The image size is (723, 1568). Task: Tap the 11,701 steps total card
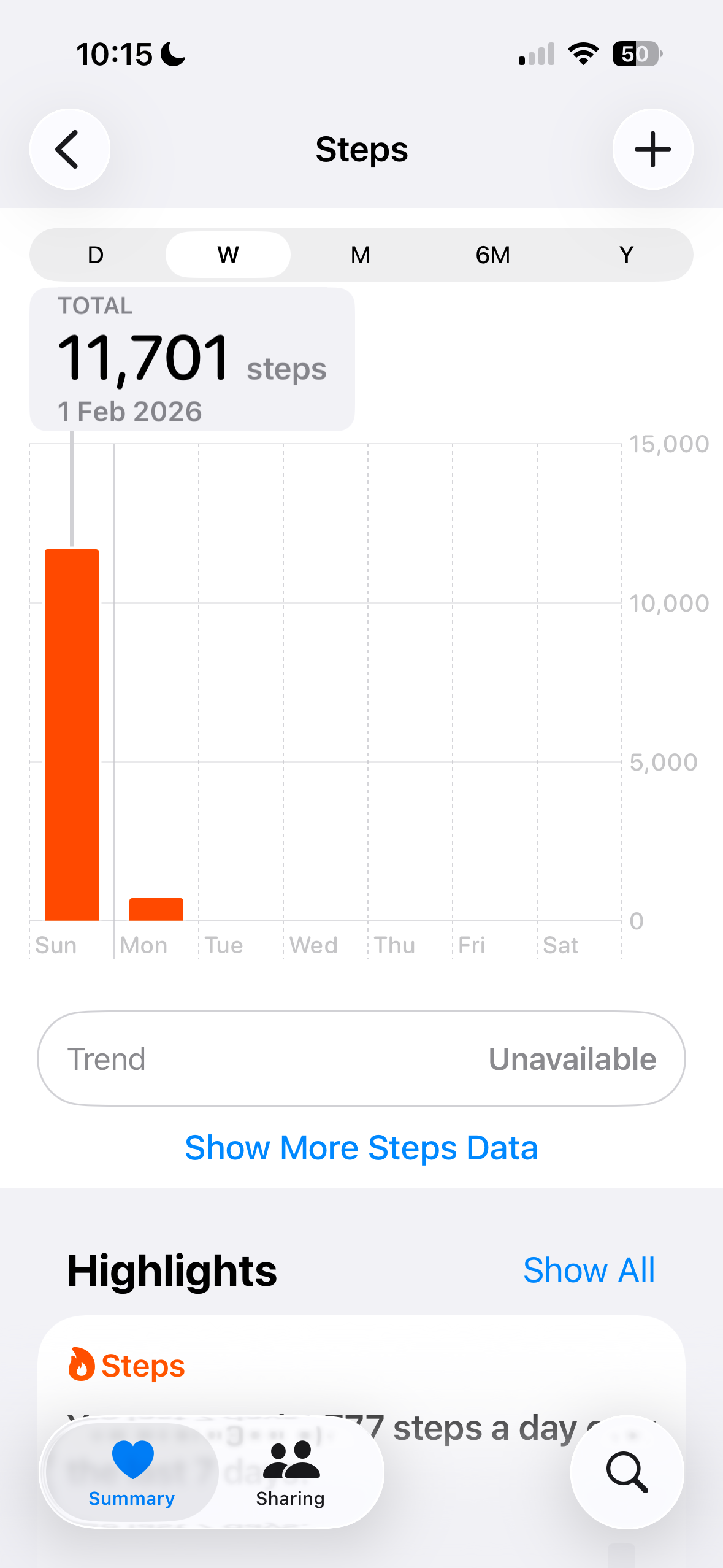192,359
